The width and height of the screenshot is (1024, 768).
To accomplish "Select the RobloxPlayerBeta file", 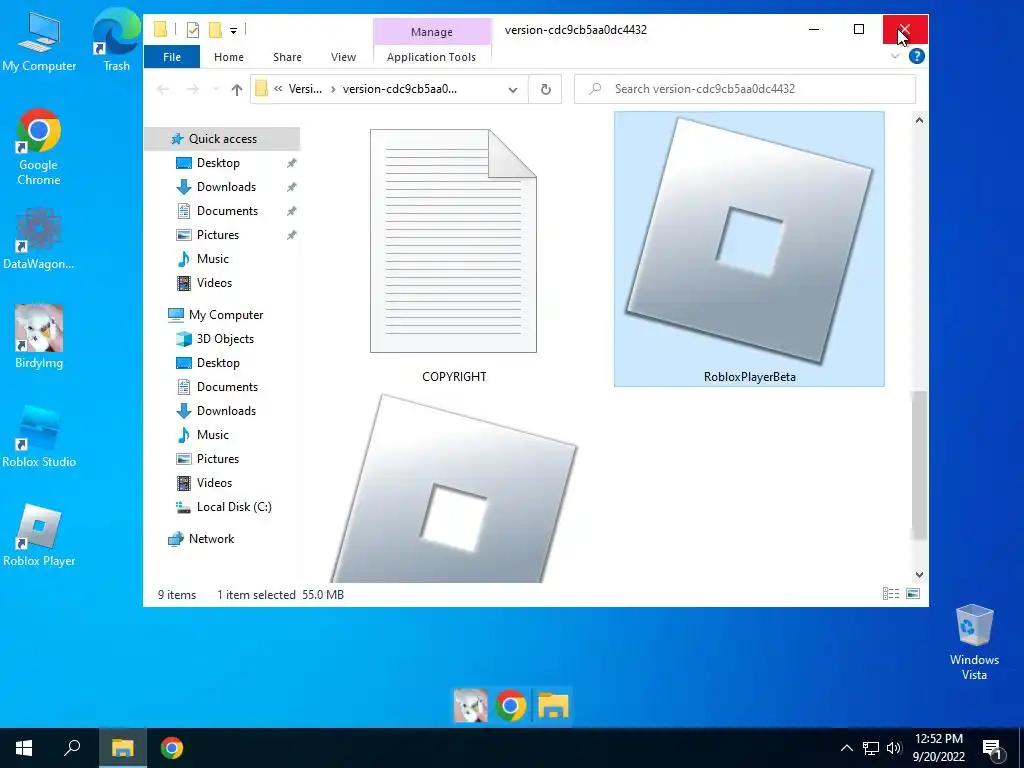I will [749, 249].
